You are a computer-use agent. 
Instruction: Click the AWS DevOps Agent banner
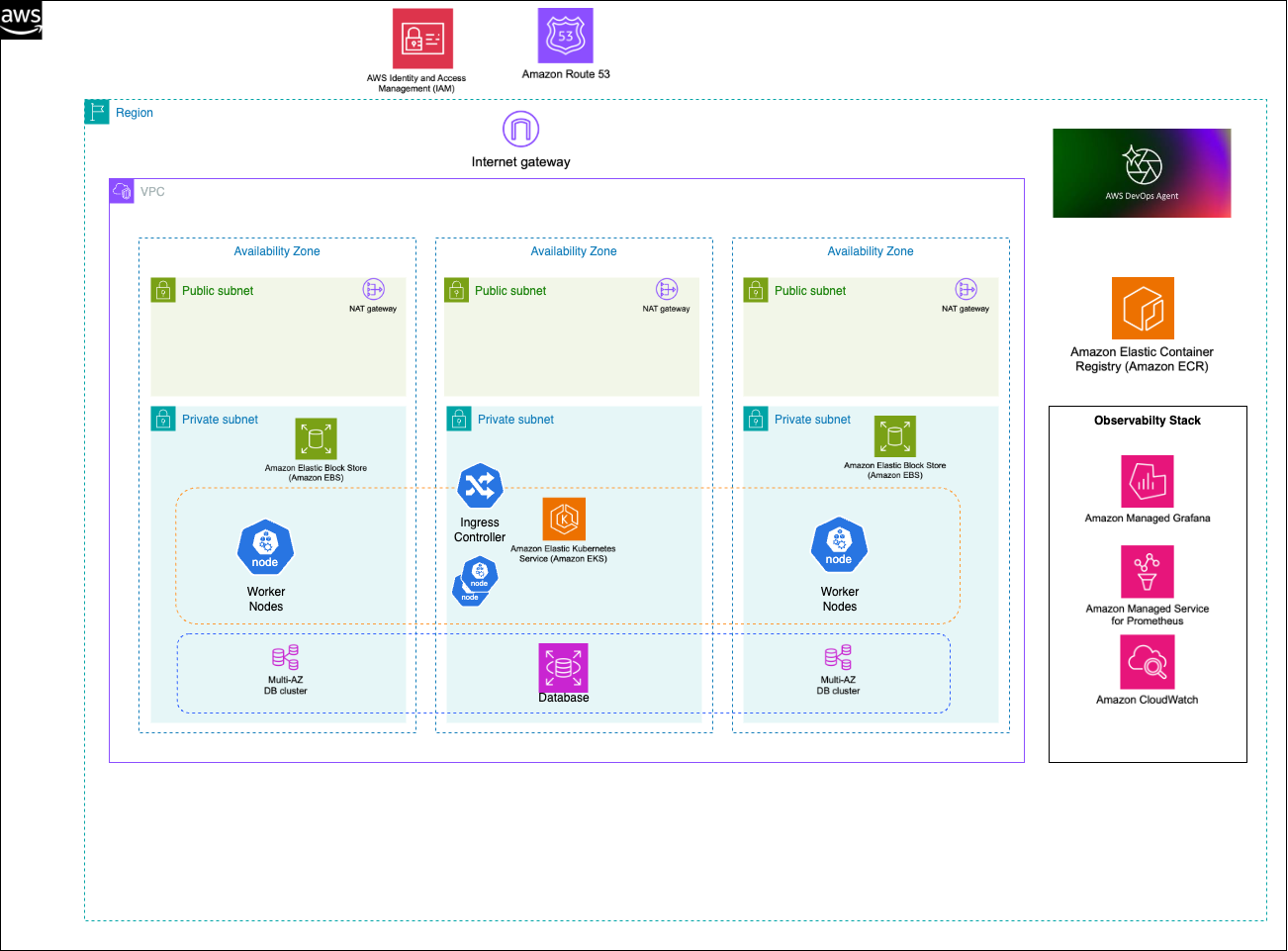[1142, 172]
